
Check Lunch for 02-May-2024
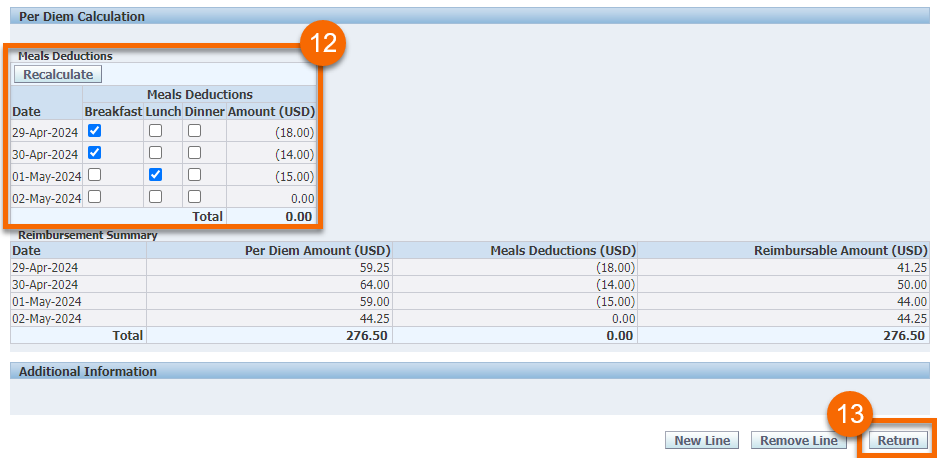click(155, 197)
